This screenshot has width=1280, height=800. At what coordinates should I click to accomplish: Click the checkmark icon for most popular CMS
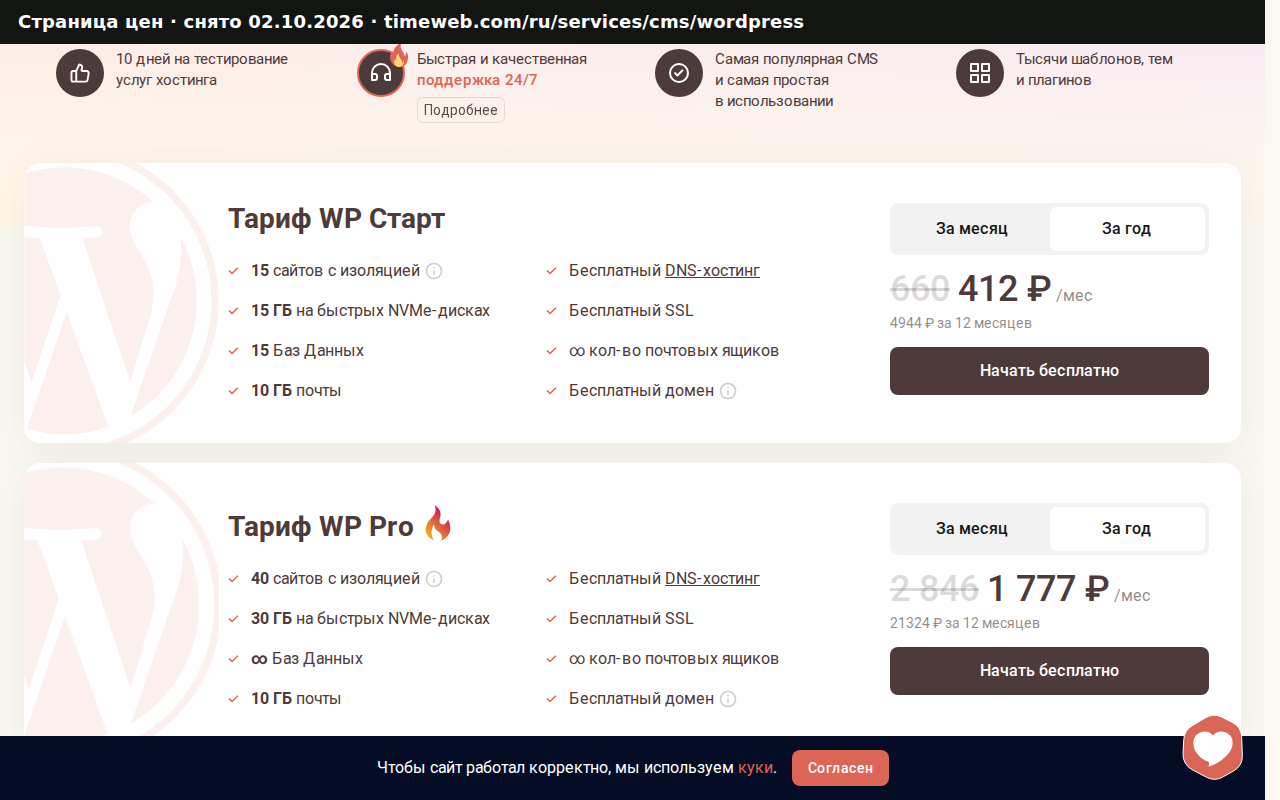[679, 73]
